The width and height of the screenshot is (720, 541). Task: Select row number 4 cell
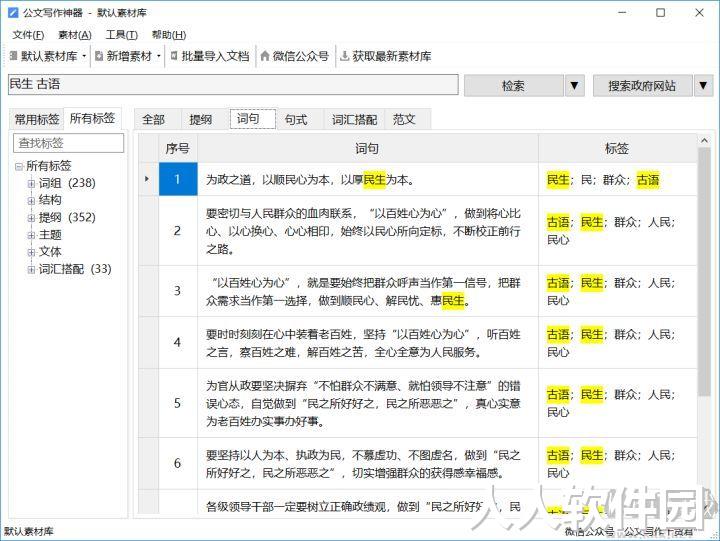(x=178, y=343)
